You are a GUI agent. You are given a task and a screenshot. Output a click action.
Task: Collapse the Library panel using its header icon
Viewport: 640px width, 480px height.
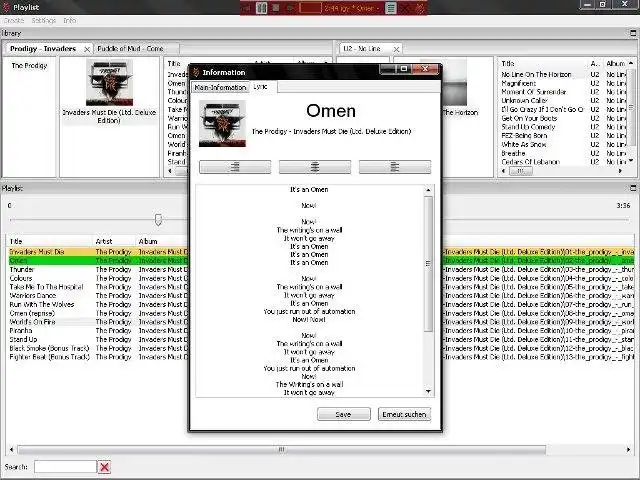coord(633,33)
